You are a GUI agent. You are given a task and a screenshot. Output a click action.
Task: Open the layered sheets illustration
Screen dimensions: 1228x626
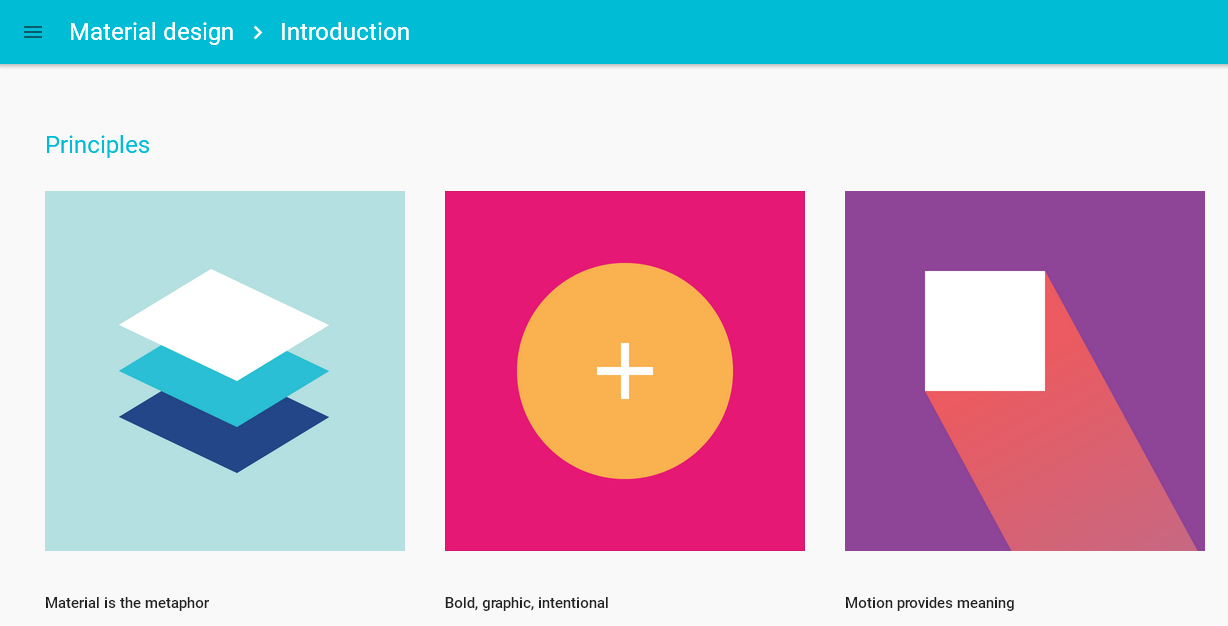click(225, 371)
